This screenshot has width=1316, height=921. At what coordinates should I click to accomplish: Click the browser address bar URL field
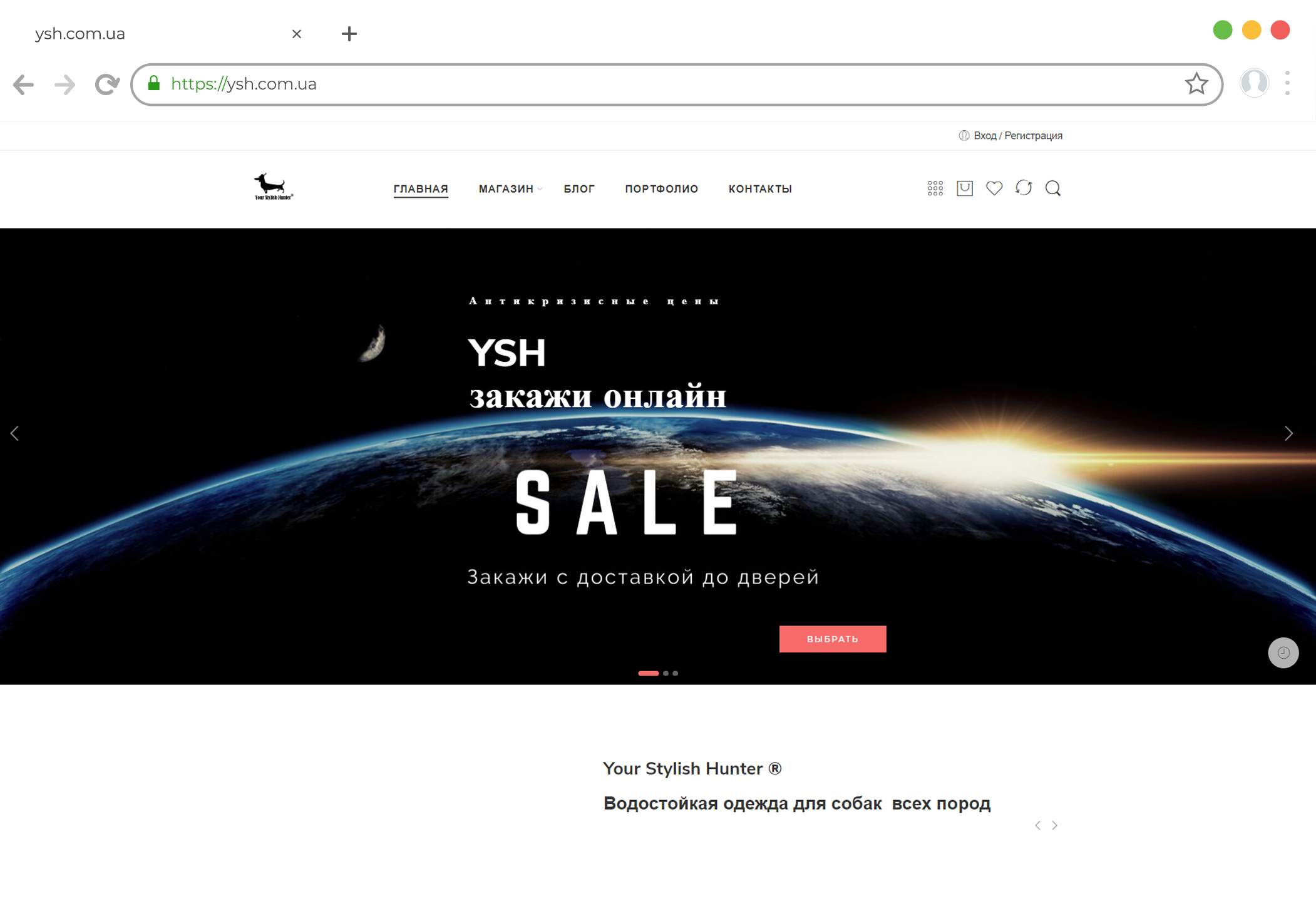[676, 85]
